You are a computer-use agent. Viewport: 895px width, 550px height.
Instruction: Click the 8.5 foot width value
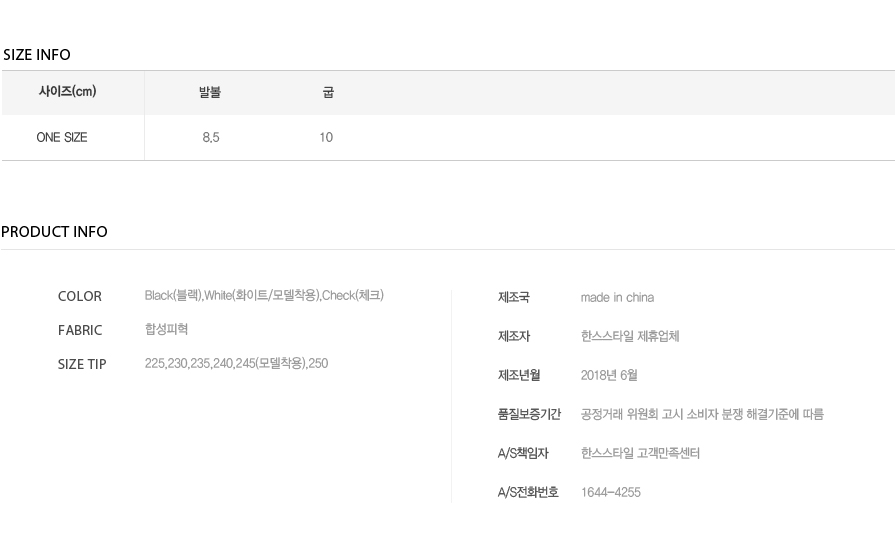[x=211, y=138]
